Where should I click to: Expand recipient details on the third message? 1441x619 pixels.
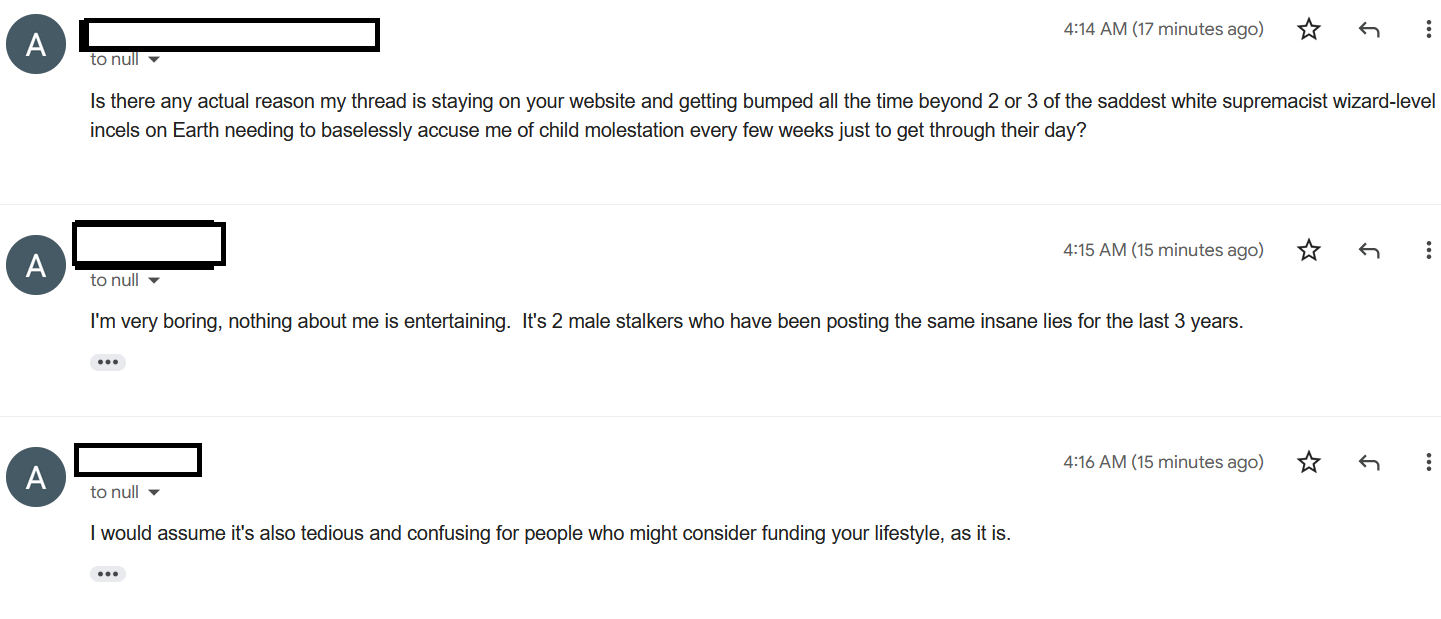tap(154, 493)
